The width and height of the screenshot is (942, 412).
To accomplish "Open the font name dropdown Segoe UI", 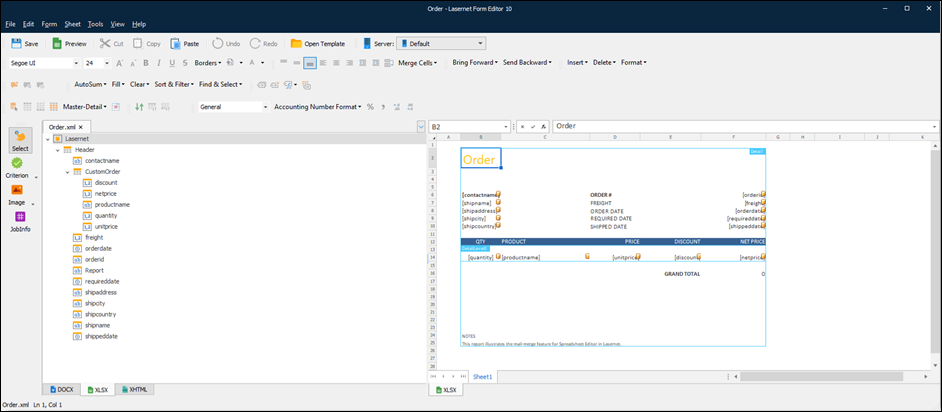I will pos(77,62).
